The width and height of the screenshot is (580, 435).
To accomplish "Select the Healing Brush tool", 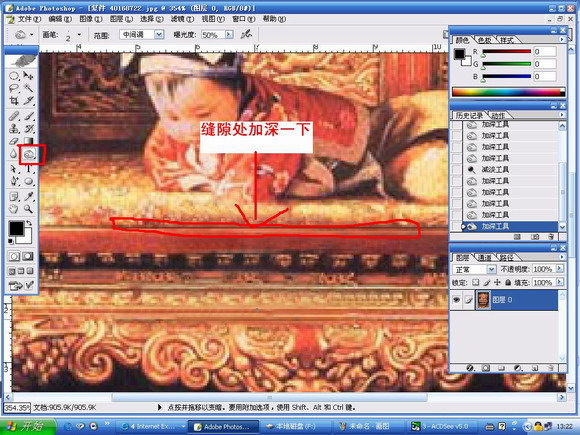I will pos(14,116).
